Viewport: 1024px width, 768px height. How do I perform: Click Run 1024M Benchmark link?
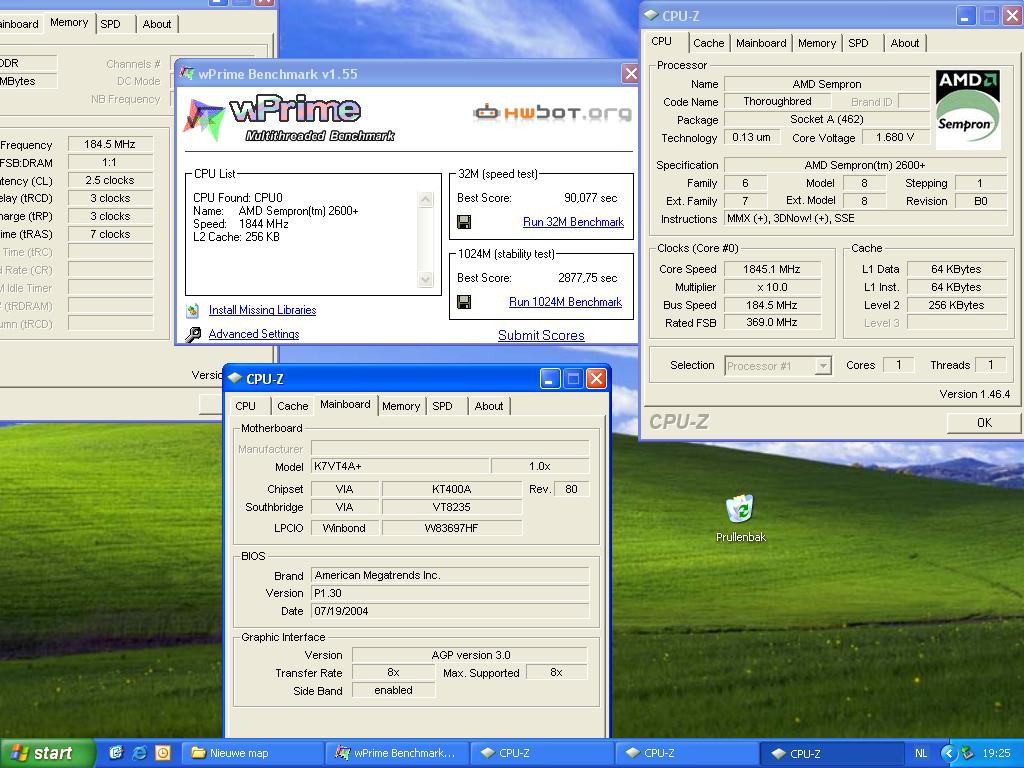pyautogui.click(x=565, y=302)
